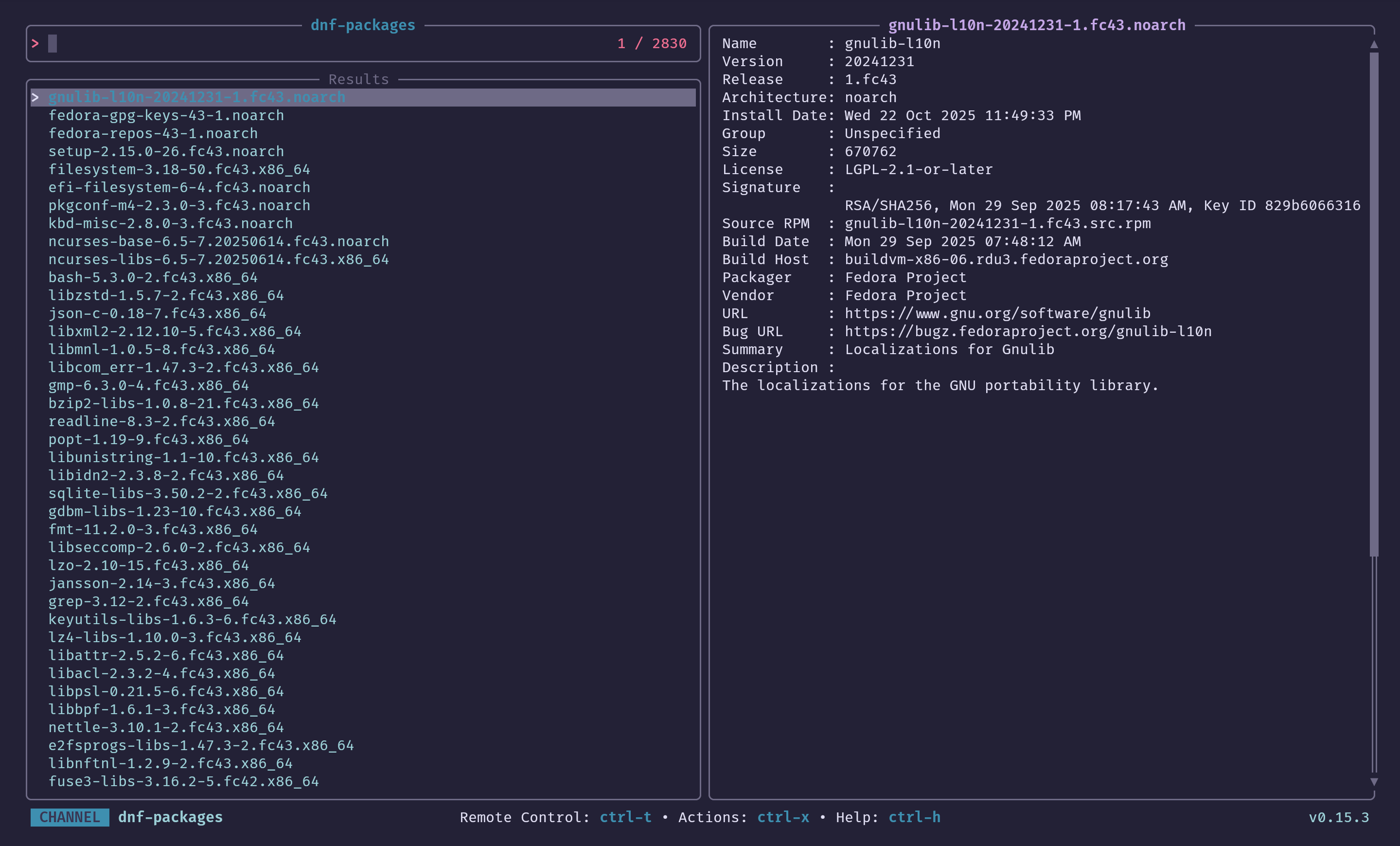The height and width of the screenshot is (846, 1400).
Task: Click the Size value 670762
Action: point(870,151)
